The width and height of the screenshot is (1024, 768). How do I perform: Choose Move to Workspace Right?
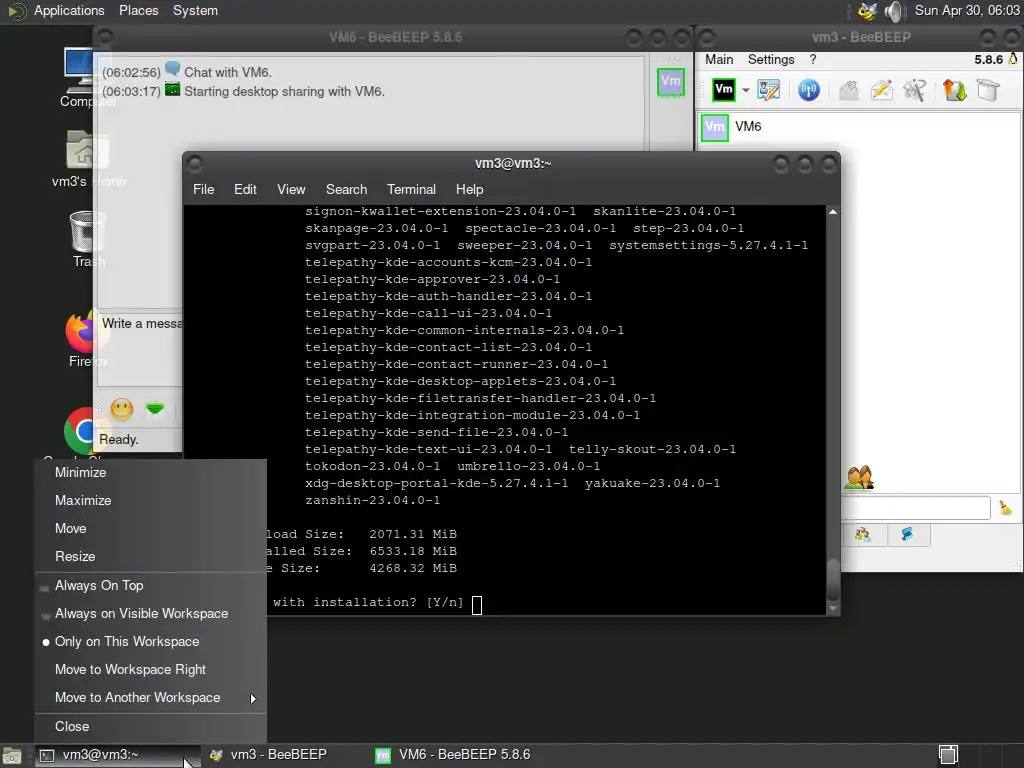pos(150,670)
